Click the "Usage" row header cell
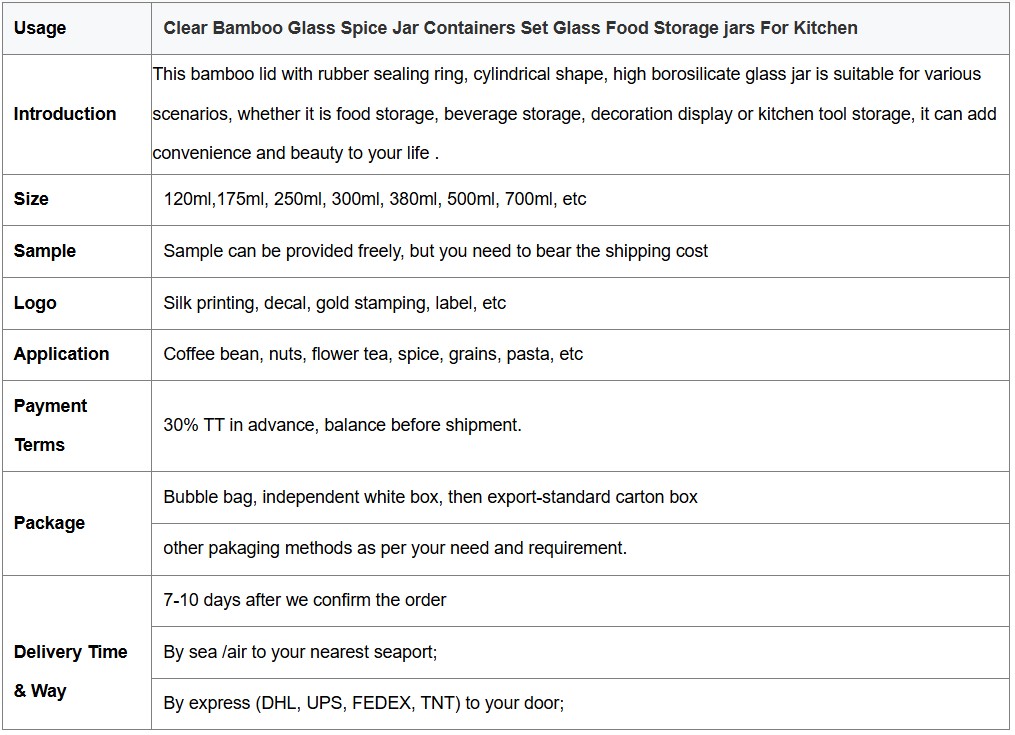 click(x=40, y=28)
